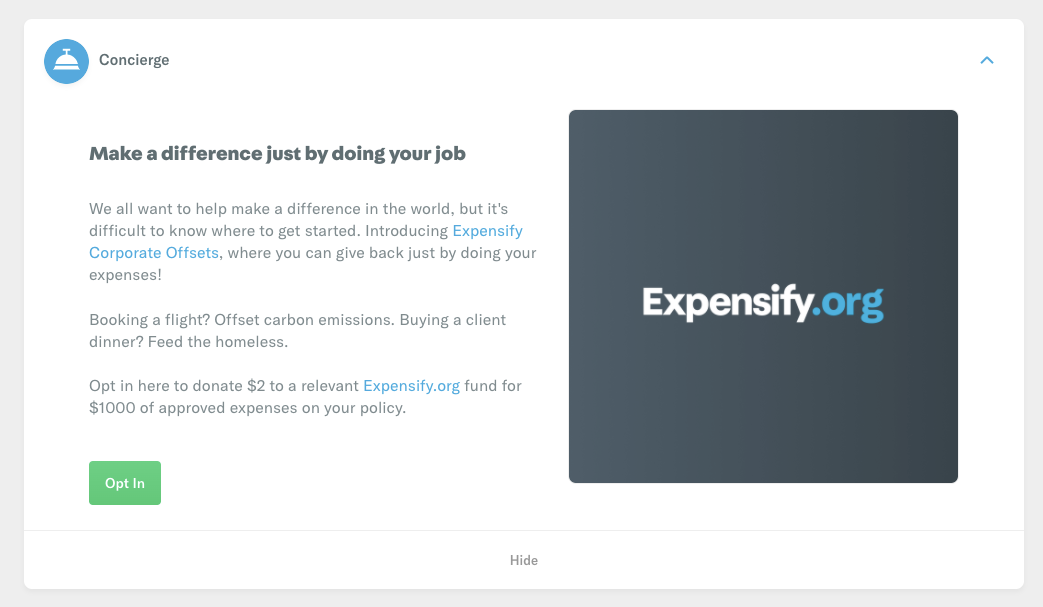Click the 'Make a difference' heading
Screen dimensions: 1043x607
point(277,154)
